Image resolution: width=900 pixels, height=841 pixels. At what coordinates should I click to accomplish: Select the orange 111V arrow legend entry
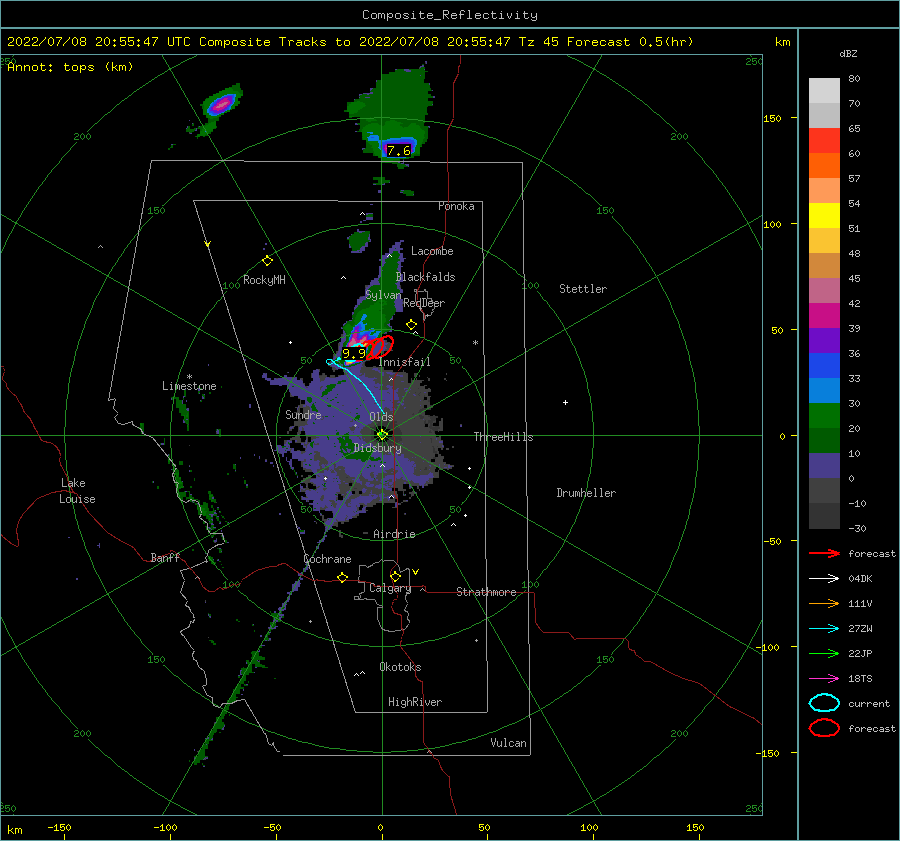coord(824,603)
